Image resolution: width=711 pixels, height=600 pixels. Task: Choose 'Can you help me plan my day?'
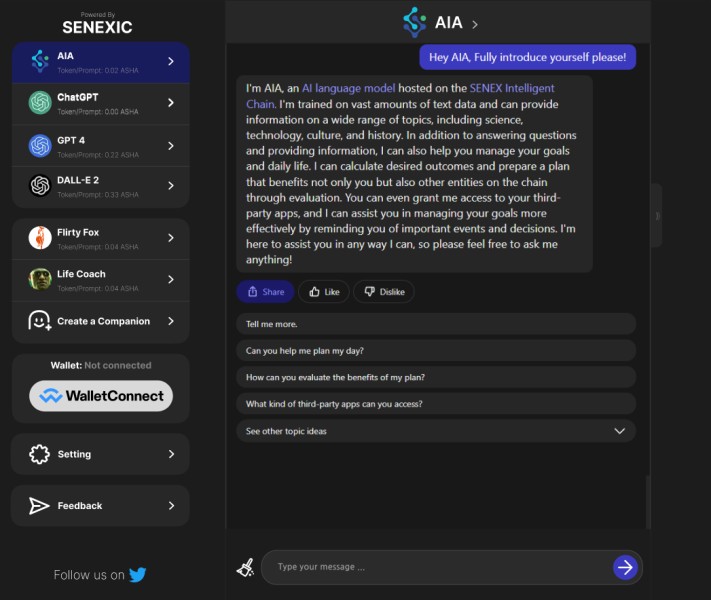pos(436,351)
